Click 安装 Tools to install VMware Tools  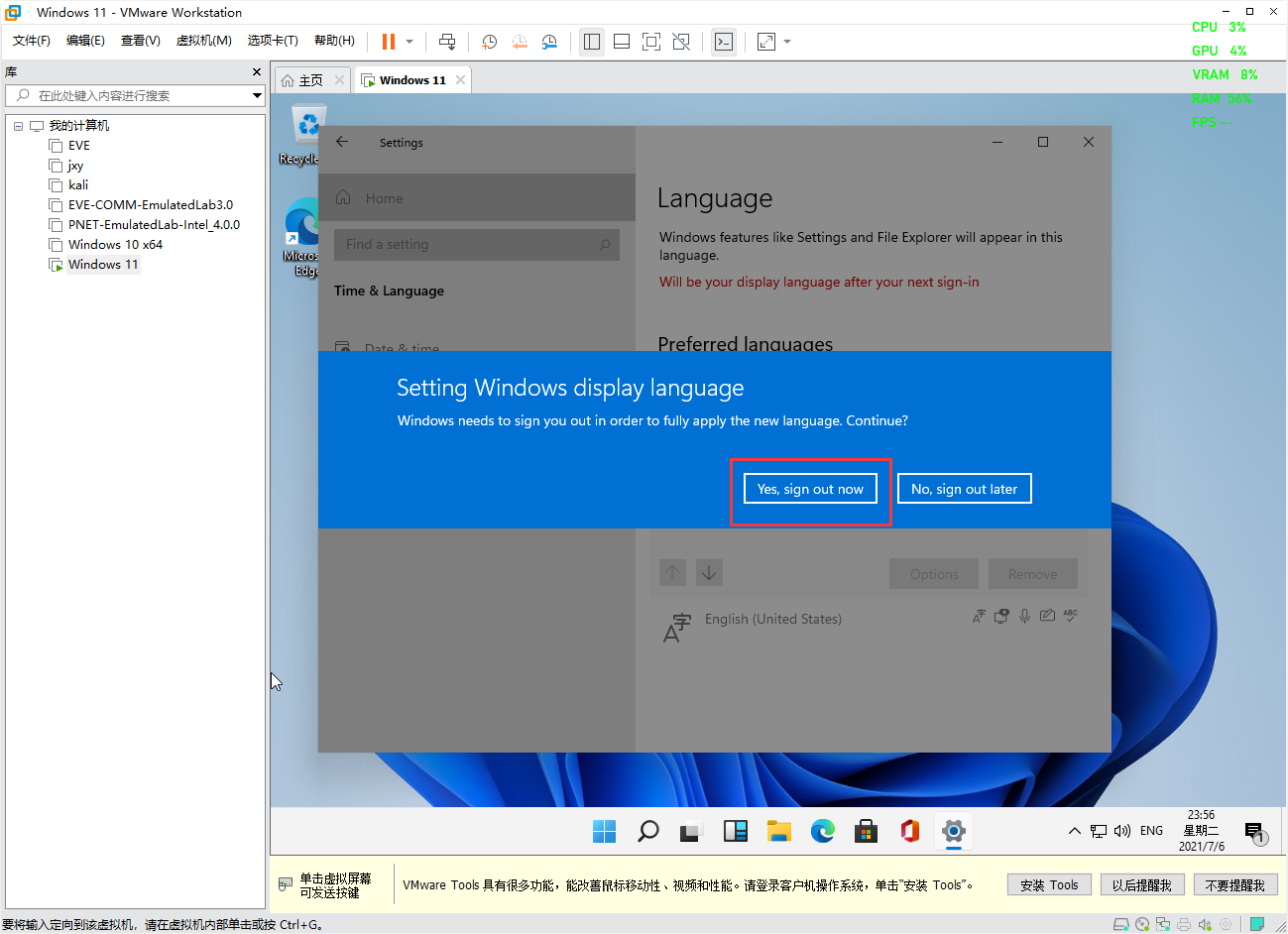[x=1049, y=884]
